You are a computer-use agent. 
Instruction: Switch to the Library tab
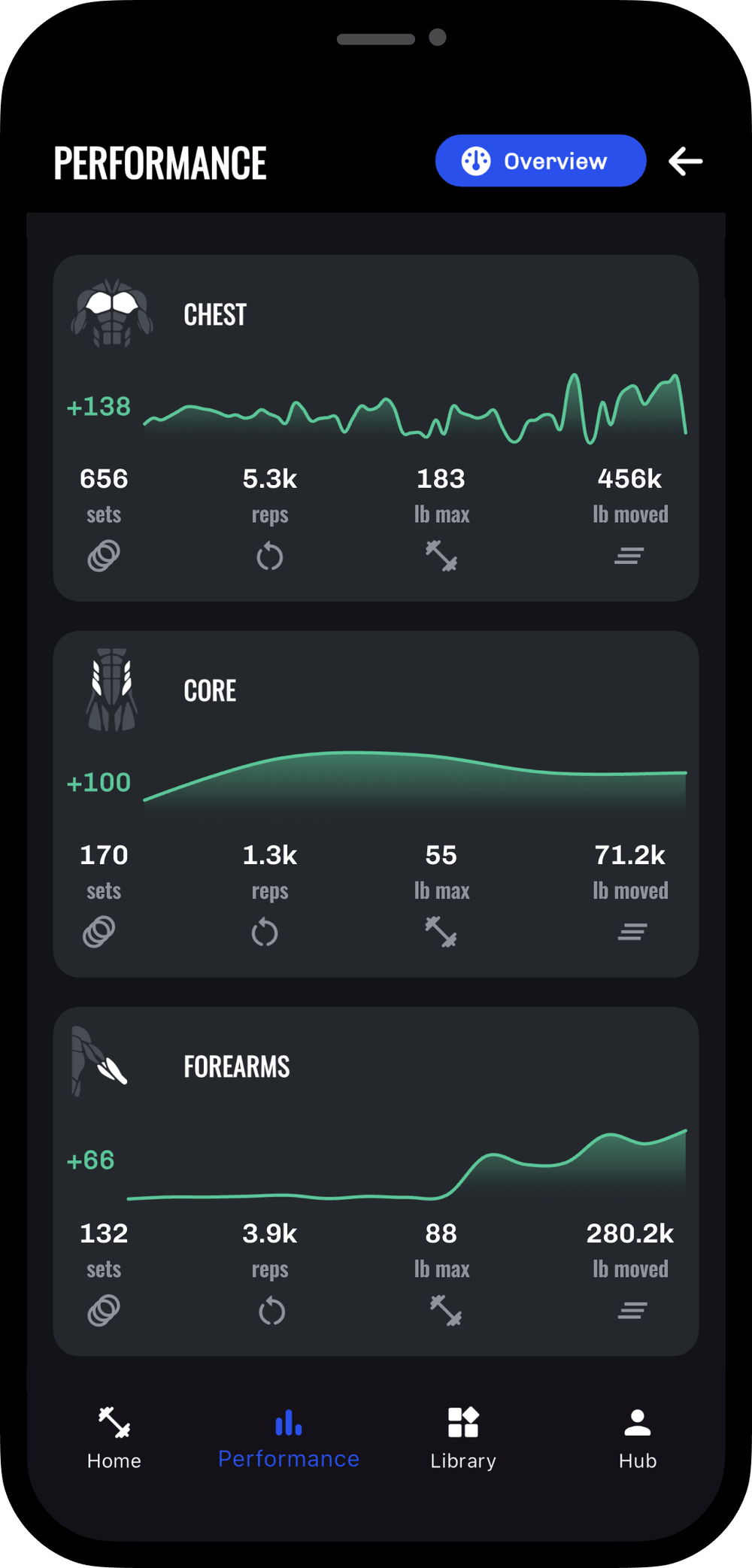tap(463, 1438)
